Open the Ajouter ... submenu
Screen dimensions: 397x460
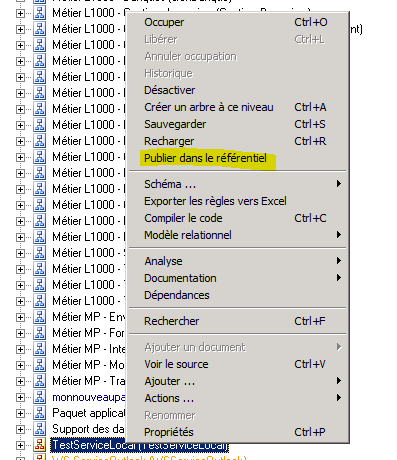[x=237, y=381]
